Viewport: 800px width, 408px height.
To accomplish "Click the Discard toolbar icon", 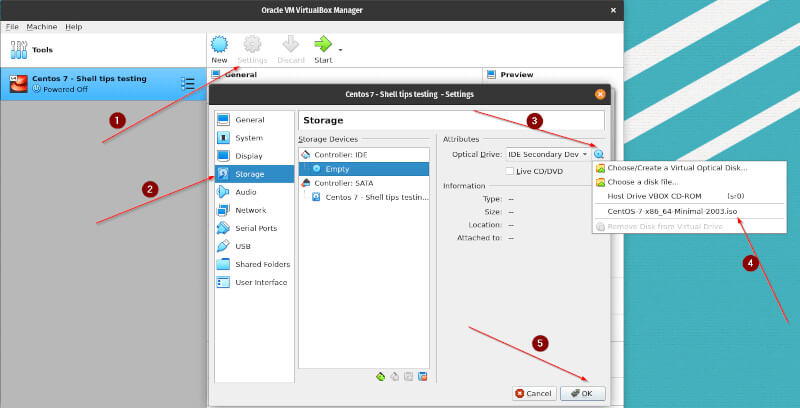I will pyautogui.click(x=290, y=45).
